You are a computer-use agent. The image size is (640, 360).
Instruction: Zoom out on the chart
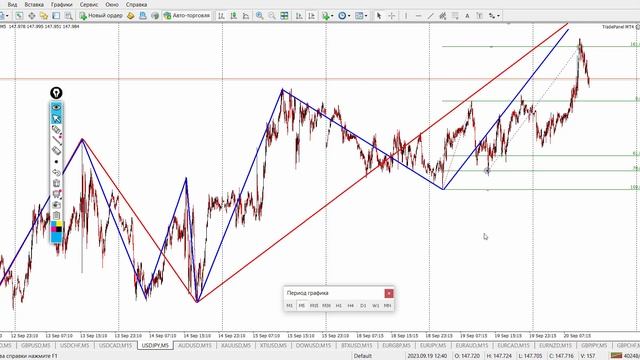point(272,16)
